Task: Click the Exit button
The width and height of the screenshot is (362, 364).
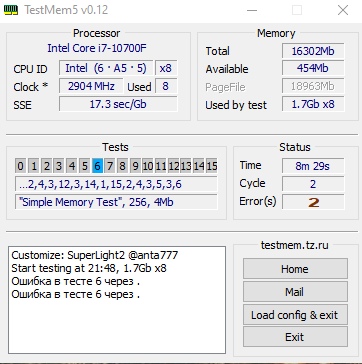Action: tap(295, 337)
